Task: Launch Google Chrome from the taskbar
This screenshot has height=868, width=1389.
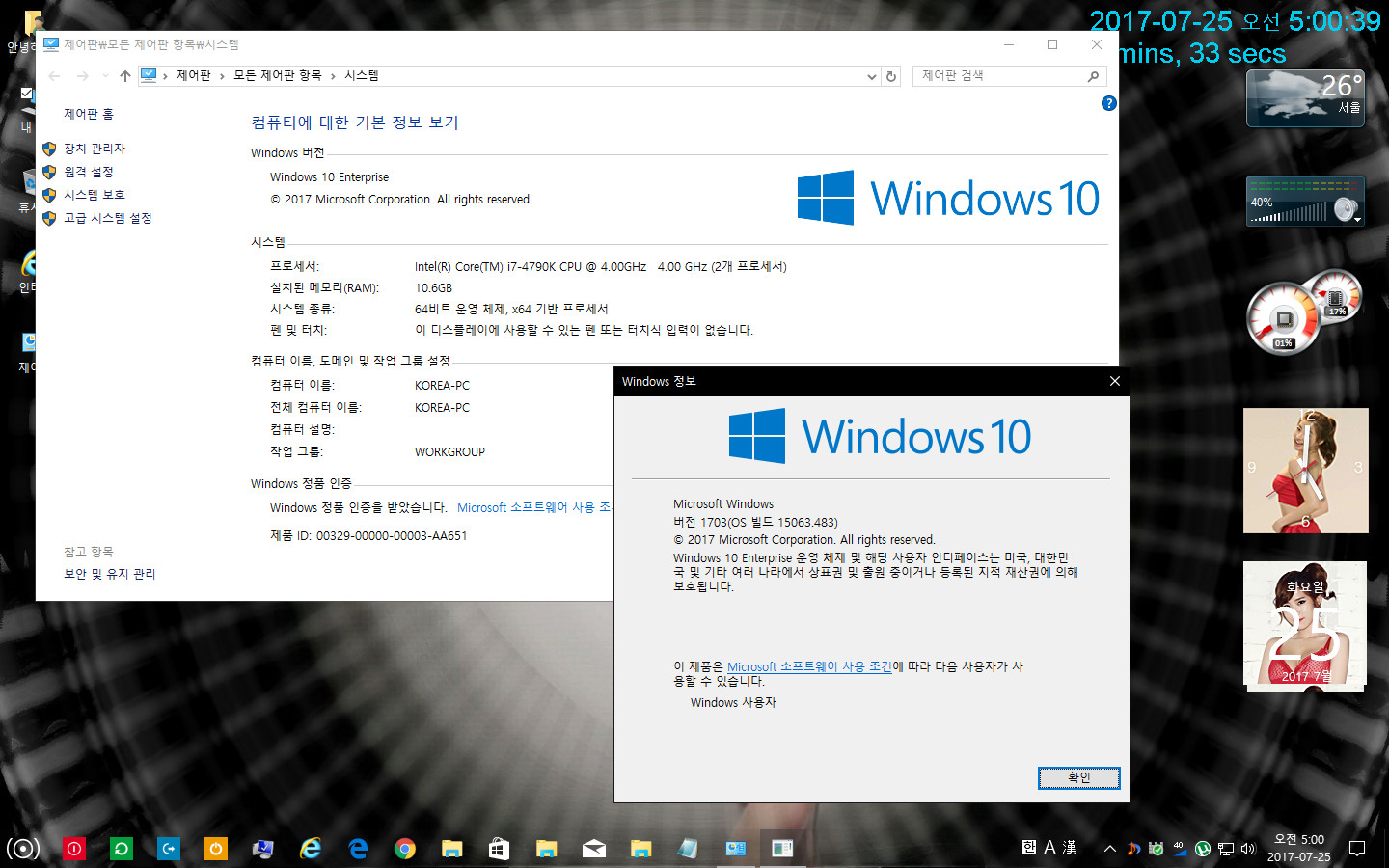Action: [405, 849]
